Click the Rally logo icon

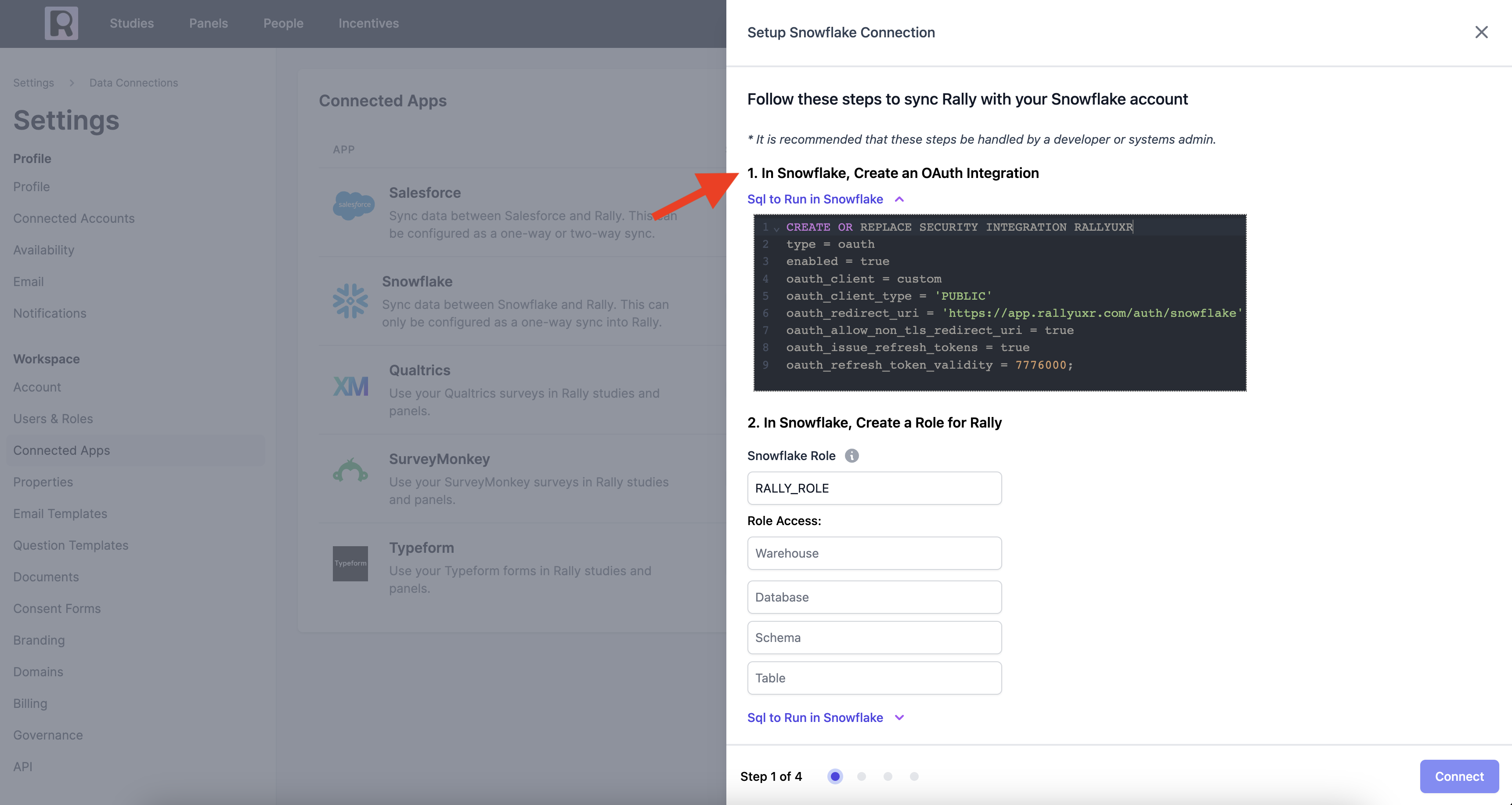pos(61,23)
